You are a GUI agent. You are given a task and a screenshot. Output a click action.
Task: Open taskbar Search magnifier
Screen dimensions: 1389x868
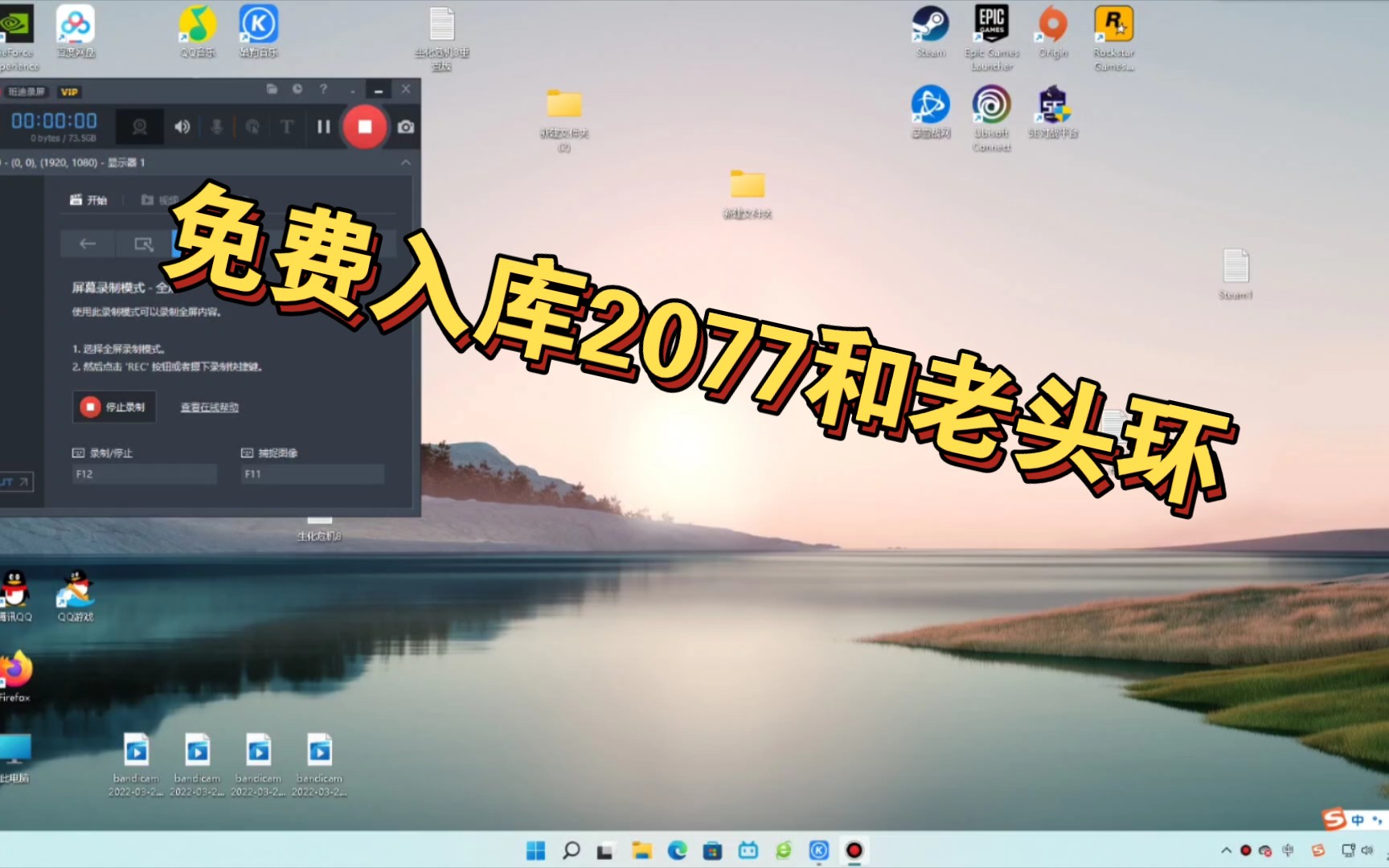point(571,850)
